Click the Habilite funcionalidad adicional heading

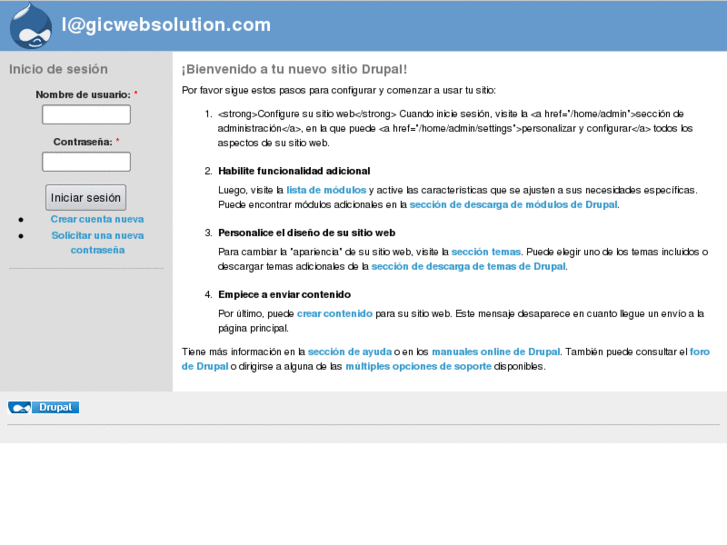(x=294, y=171)
